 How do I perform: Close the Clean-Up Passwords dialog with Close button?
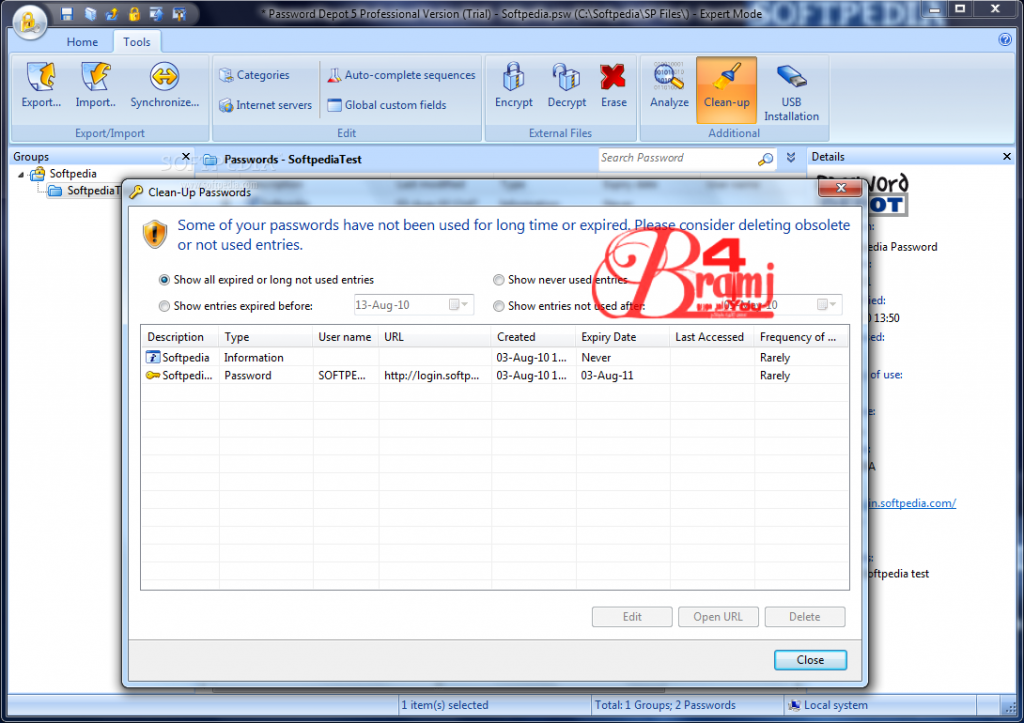pos(810,660)
